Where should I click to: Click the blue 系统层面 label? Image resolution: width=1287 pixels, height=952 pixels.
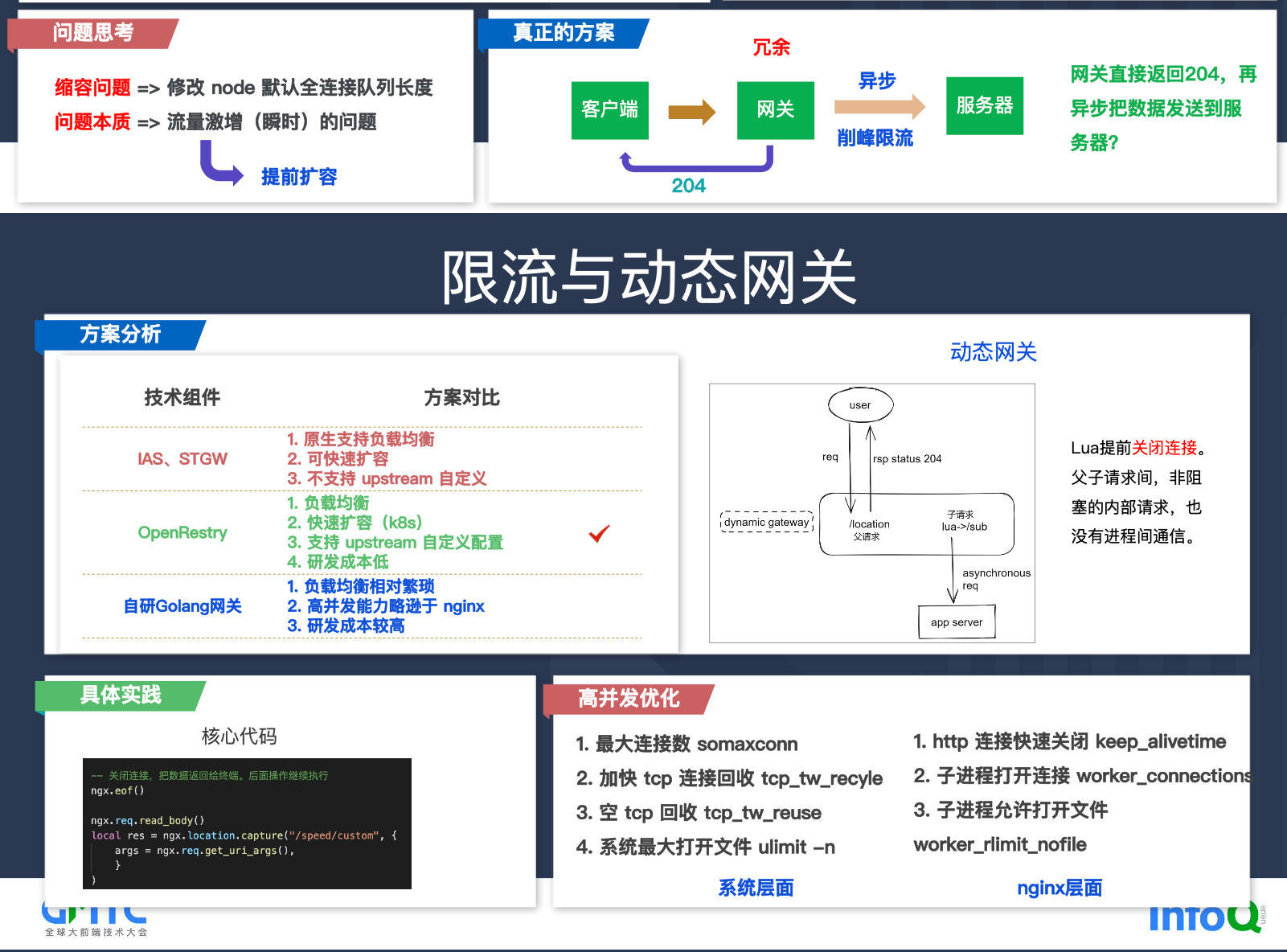(756, 888)
